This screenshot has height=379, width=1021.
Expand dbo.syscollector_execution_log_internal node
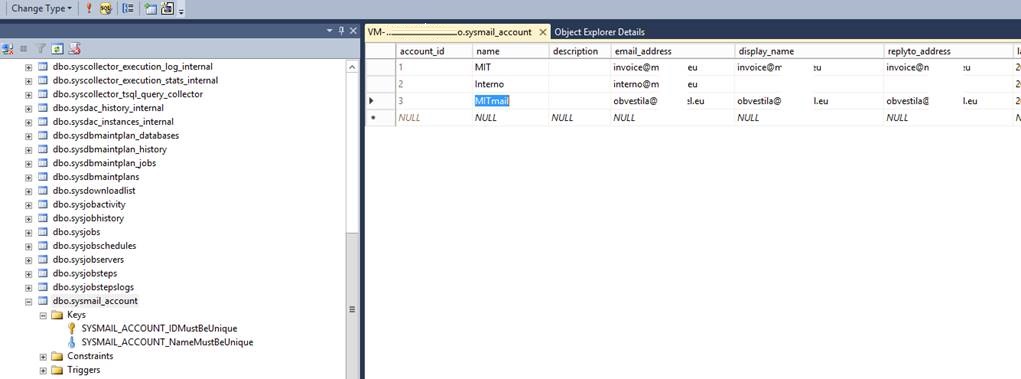click(29, 67)
